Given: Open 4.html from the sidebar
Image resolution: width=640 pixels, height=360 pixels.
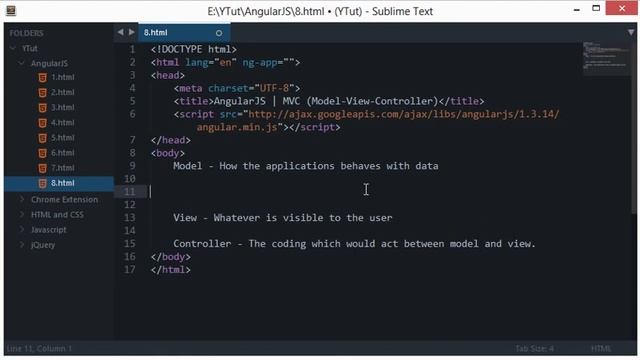Looking at the screenshot, I should (62, 122).
